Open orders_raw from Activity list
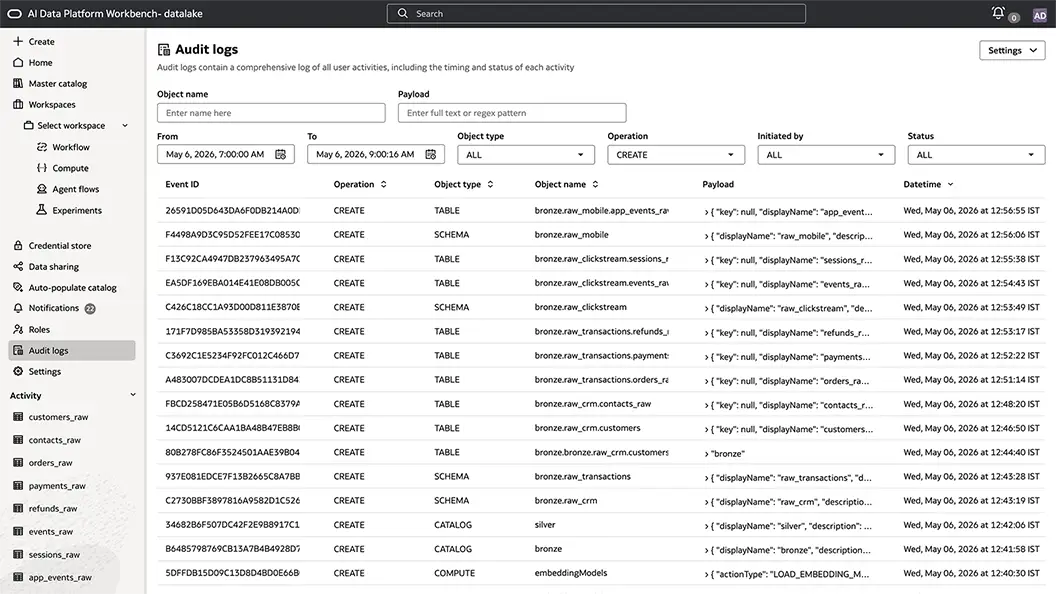Viewport: 1056px width, 594px height. 51,463
